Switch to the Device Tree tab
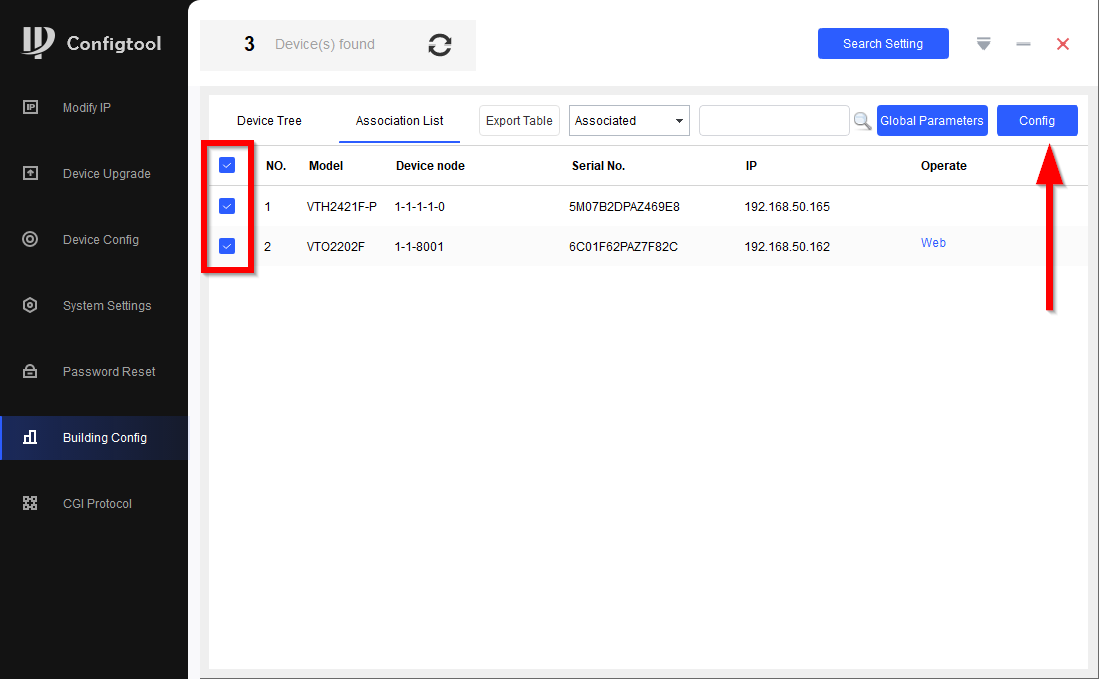The image size is (1099, 679). coord(269,121)
